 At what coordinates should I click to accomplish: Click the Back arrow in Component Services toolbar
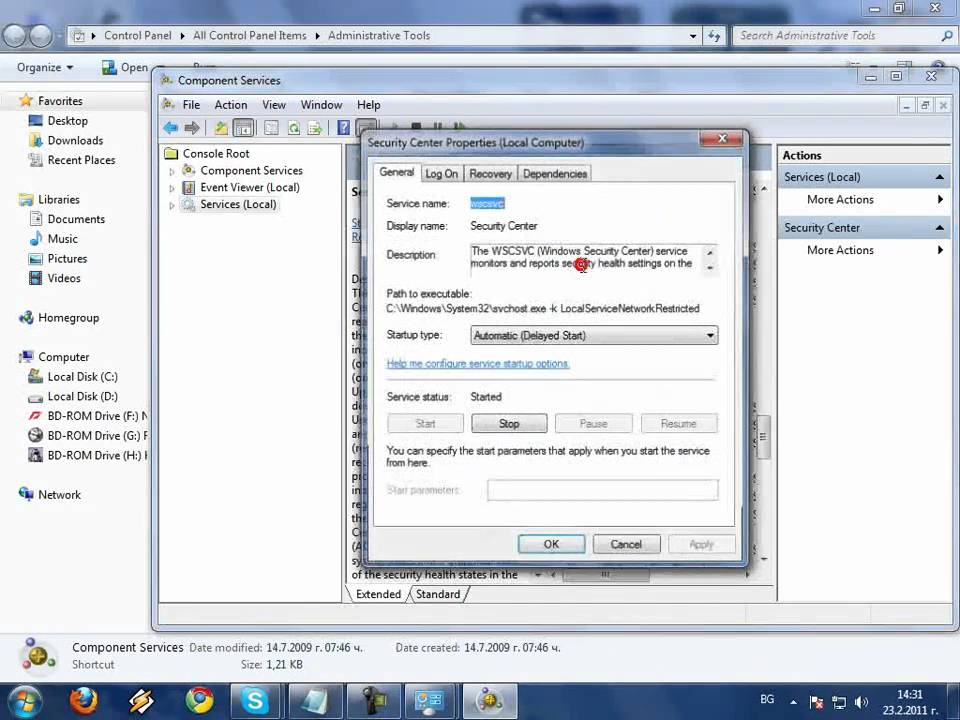pos(171,128)
